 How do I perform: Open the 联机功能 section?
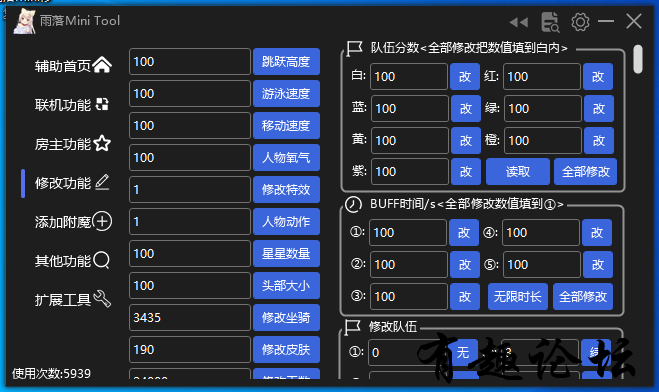(71, 104)
